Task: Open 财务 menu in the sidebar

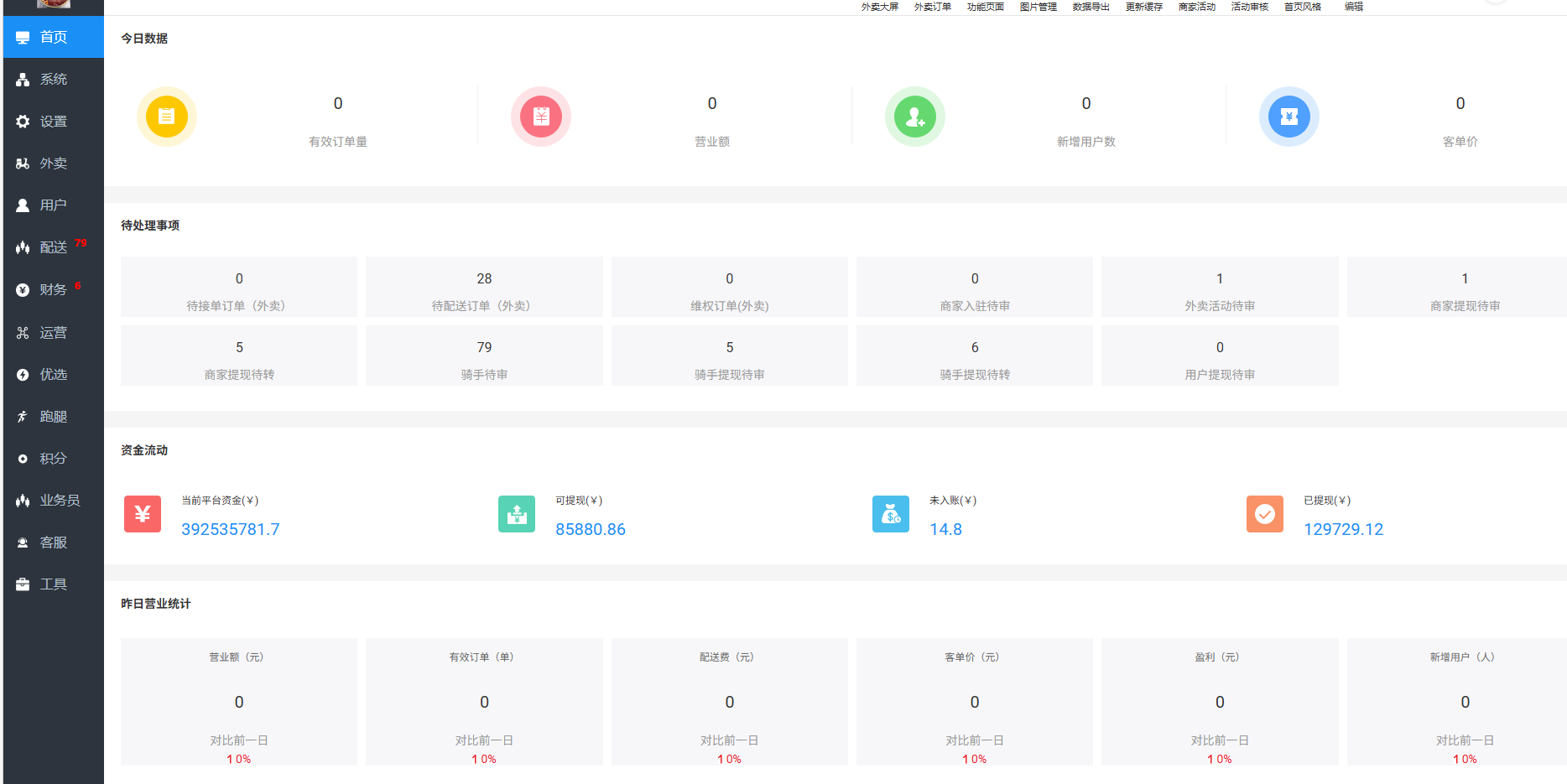Action: [x=53, y=289]
